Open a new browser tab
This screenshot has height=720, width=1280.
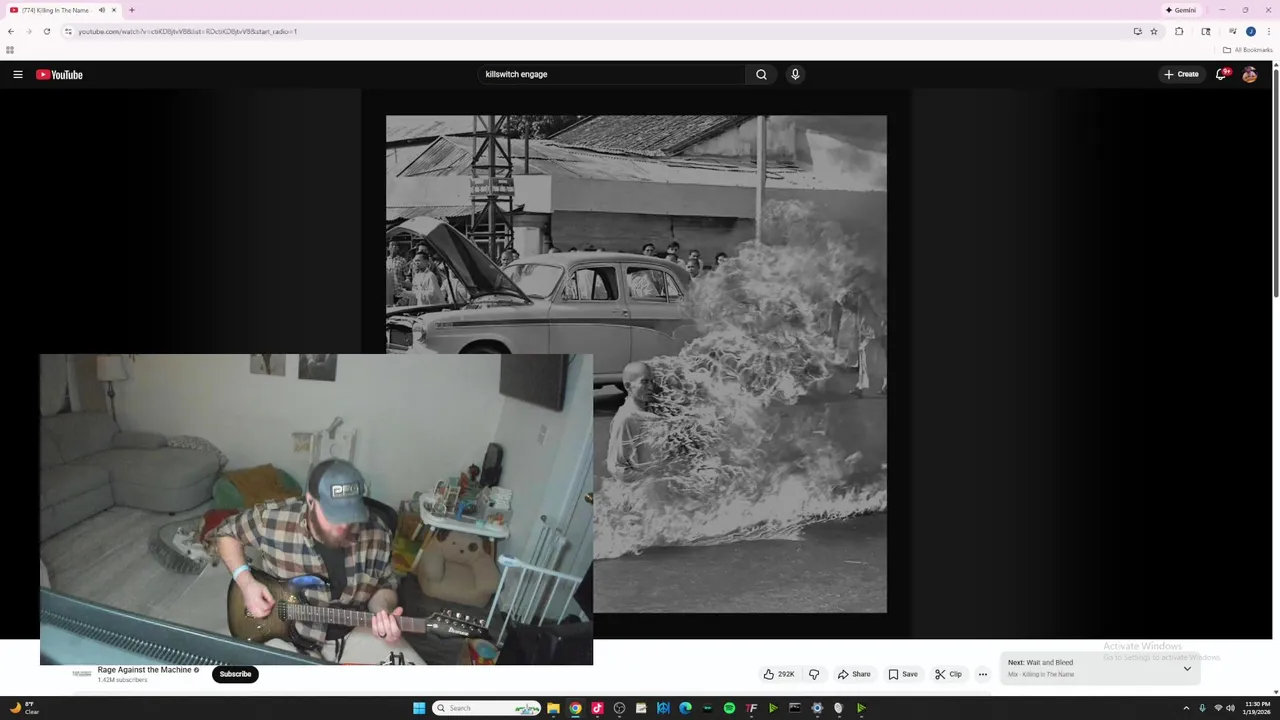131,10
